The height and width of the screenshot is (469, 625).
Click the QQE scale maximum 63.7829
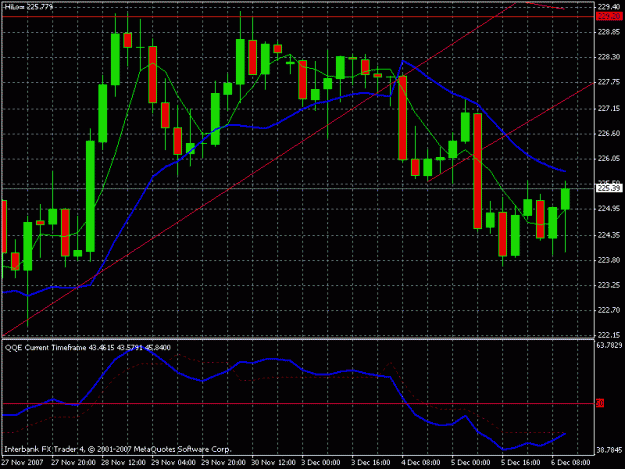coord(609,345)
